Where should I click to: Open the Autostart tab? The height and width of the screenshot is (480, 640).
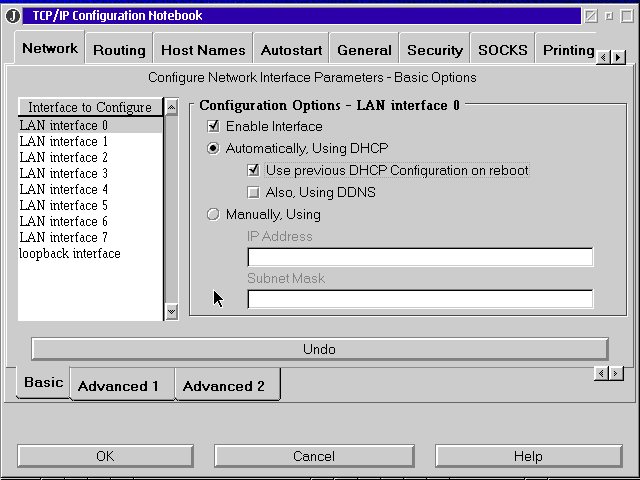pos(291,50)
